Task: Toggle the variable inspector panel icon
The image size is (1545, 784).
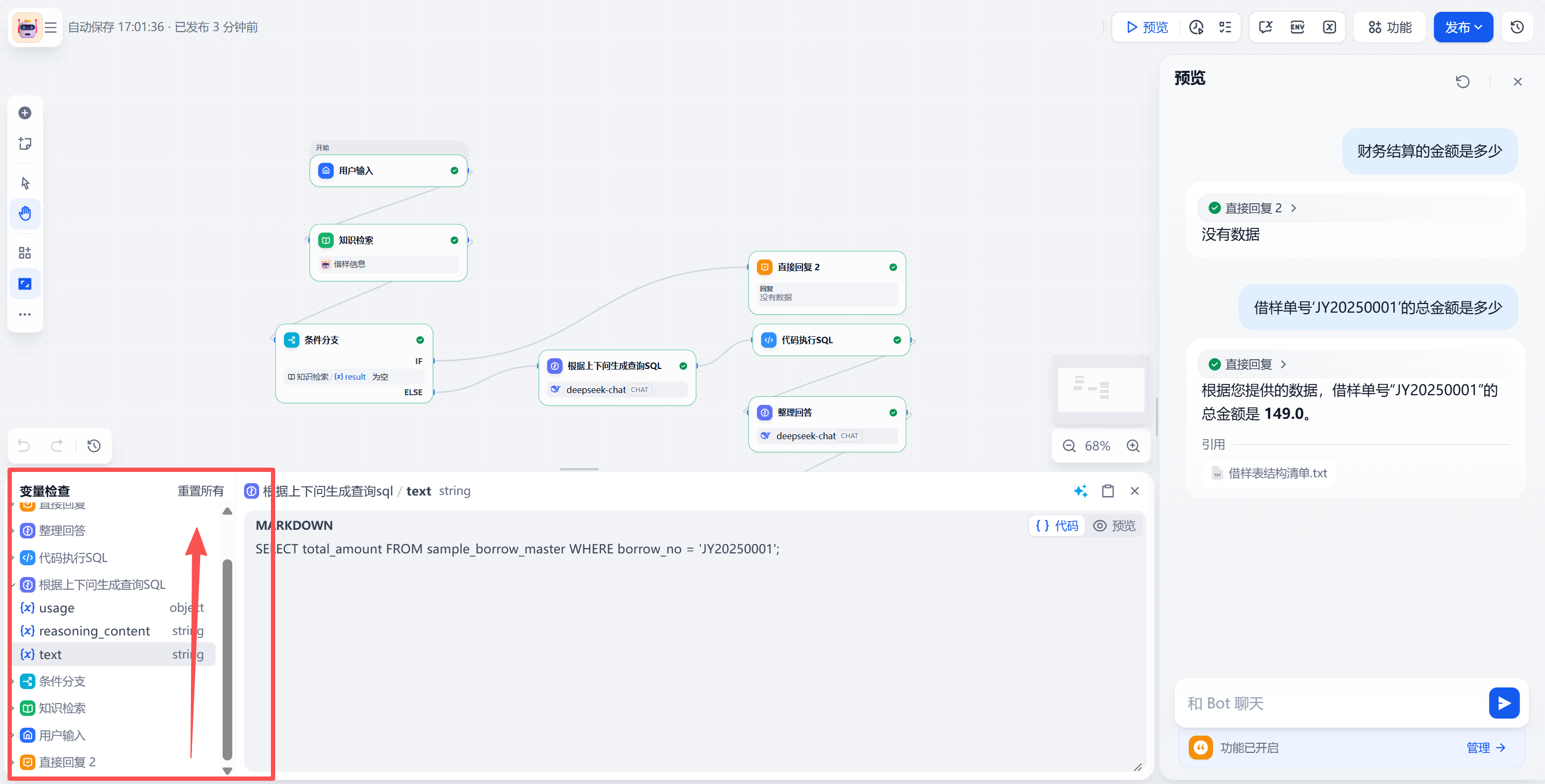Action: [1330, 27]
